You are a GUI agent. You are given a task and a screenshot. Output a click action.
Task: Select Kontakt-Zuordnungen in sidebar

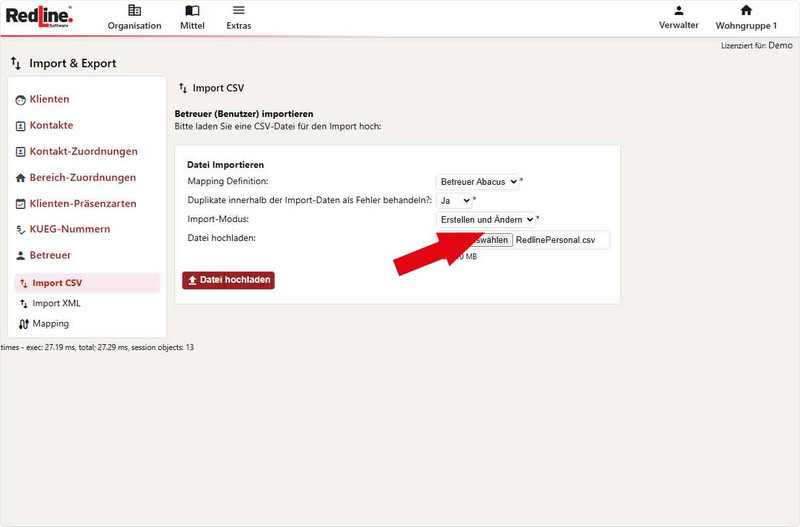pos(83,151)
